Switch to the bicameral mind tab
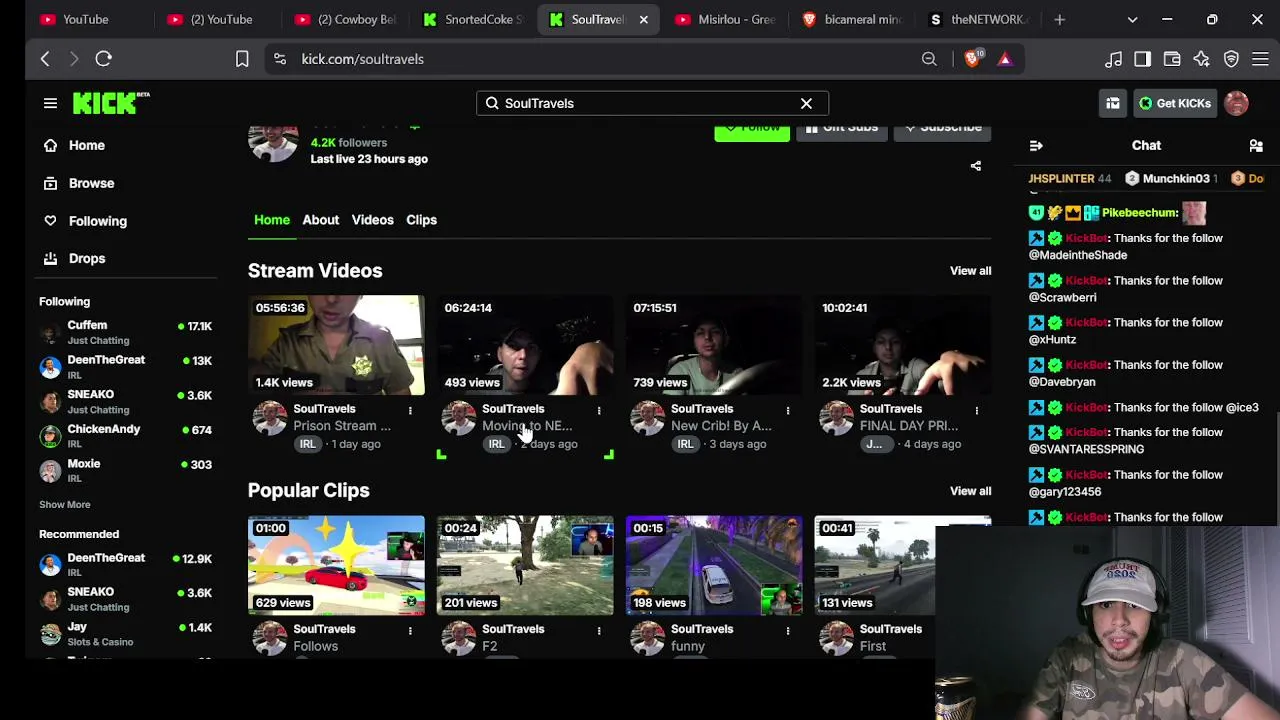Image resolution: width=1280 pixels, height=720 pixels. 853,19
